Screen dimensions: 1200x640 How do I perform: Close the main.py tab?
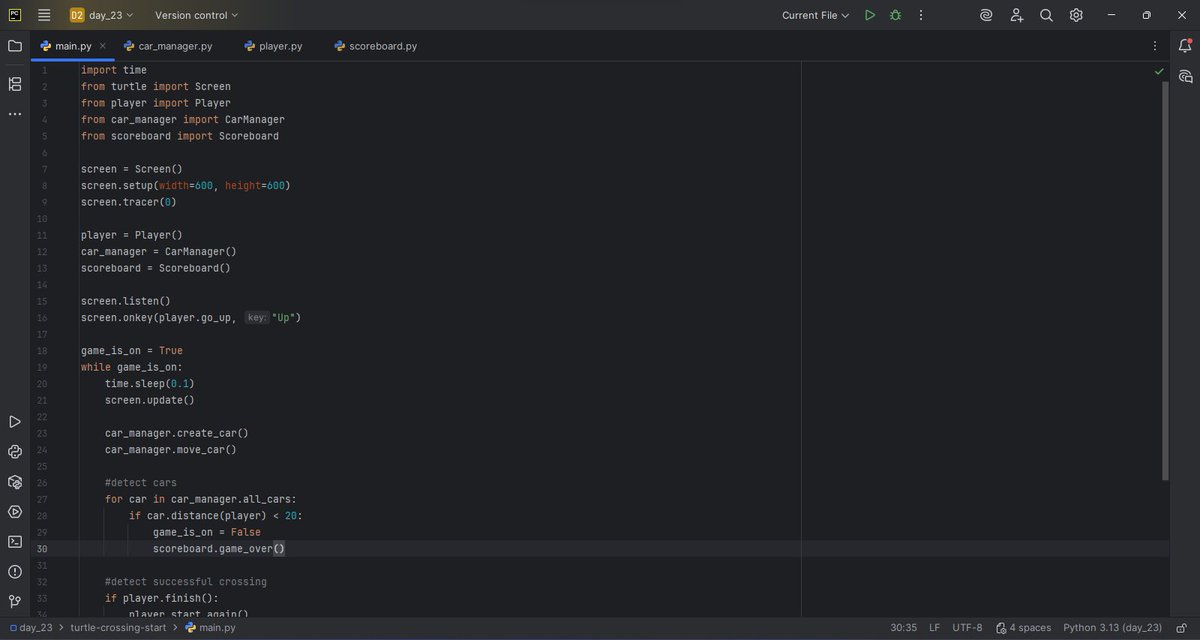click(102, 46)
